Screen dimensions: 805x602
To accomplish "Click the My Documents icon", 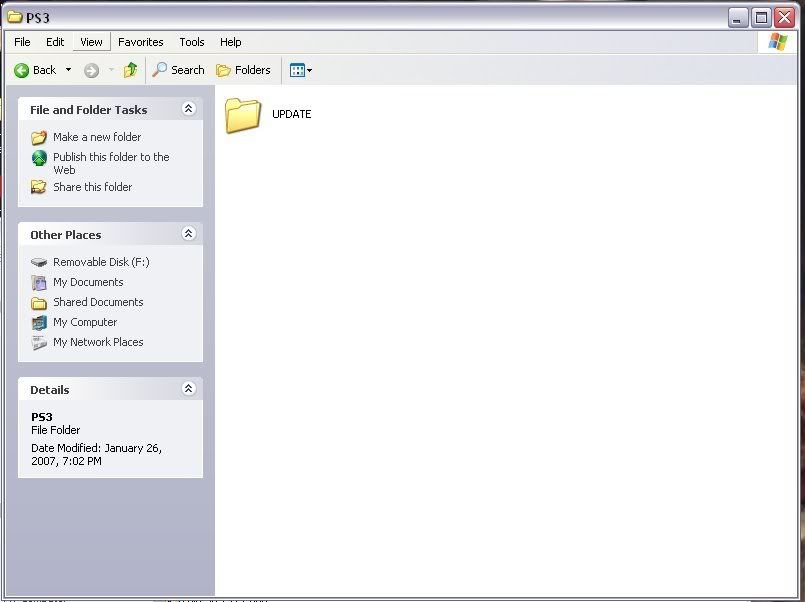I will [39, 282].
